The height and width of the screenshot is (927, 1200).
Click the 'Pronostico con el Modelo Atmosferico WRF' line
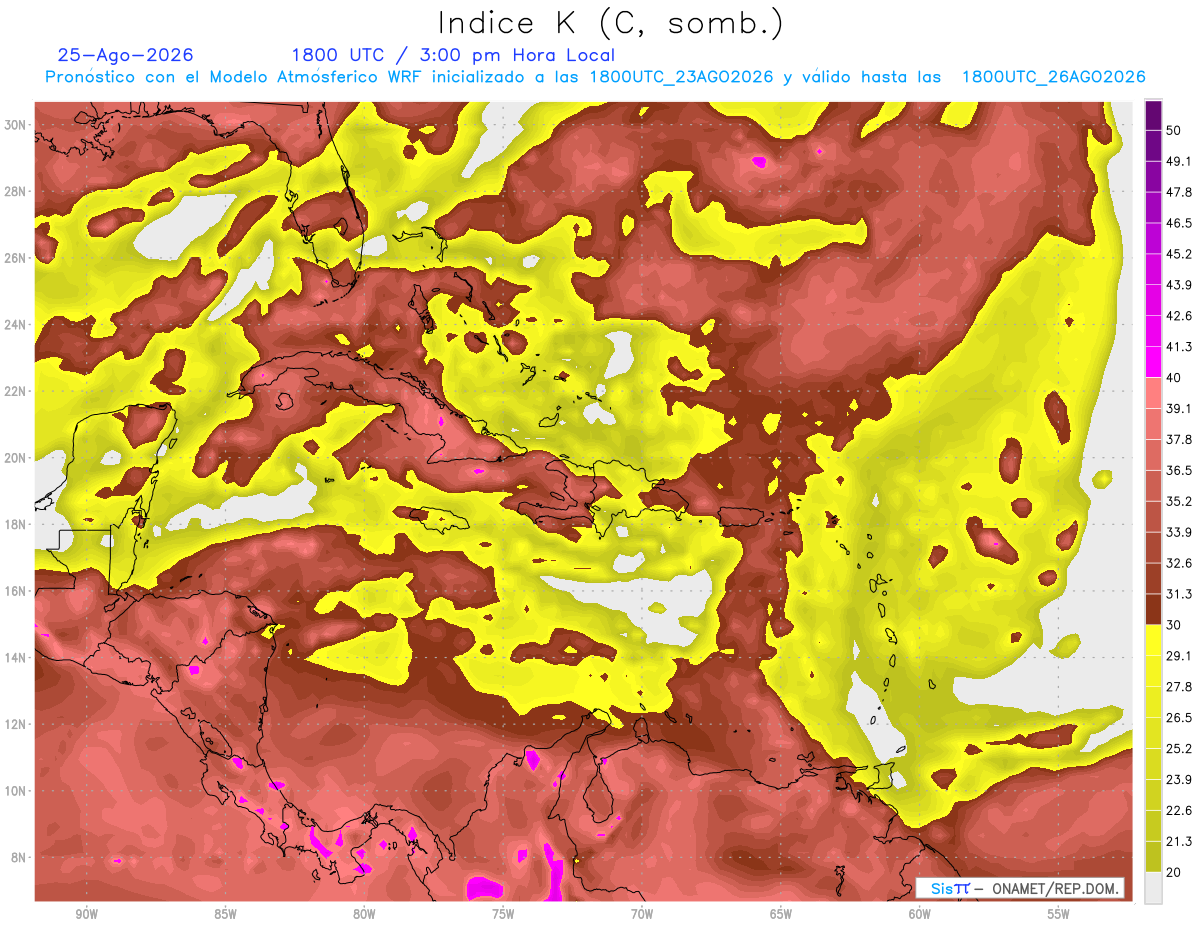595,77
